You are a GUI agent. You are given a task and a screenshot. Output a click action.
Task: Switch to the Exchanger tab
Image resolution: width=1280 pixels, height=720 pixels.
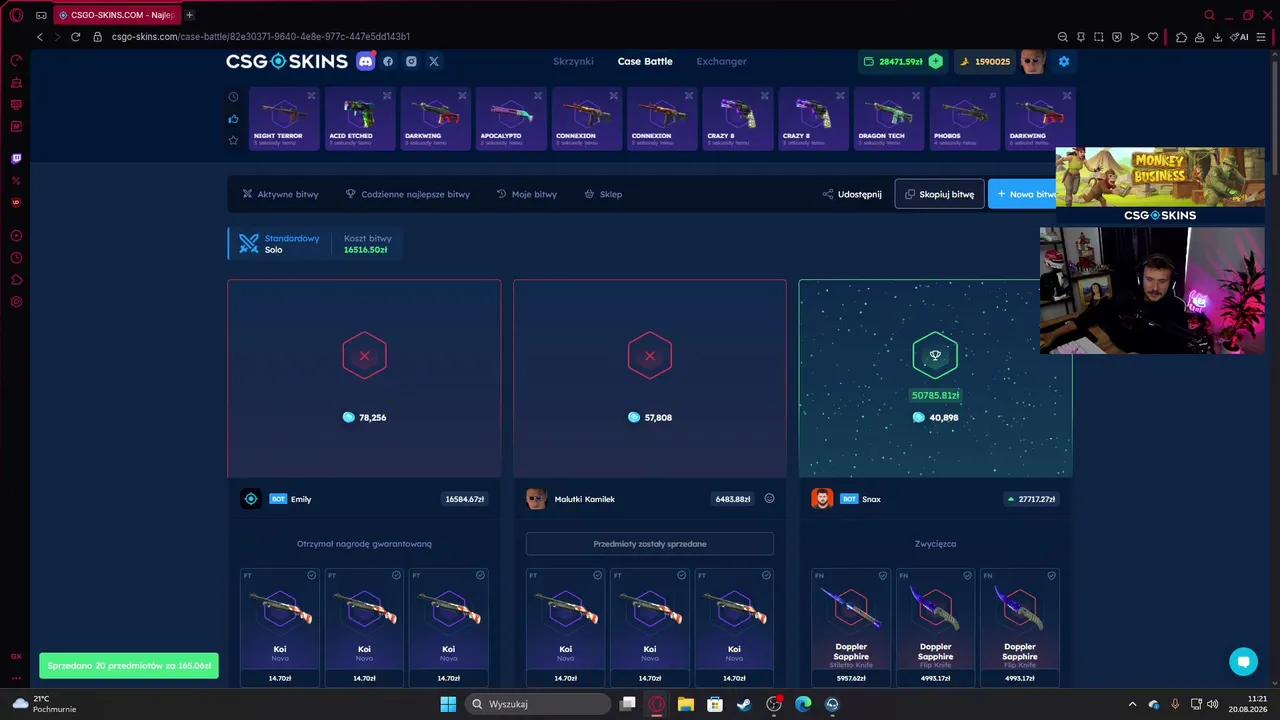[x=722, y=61]
